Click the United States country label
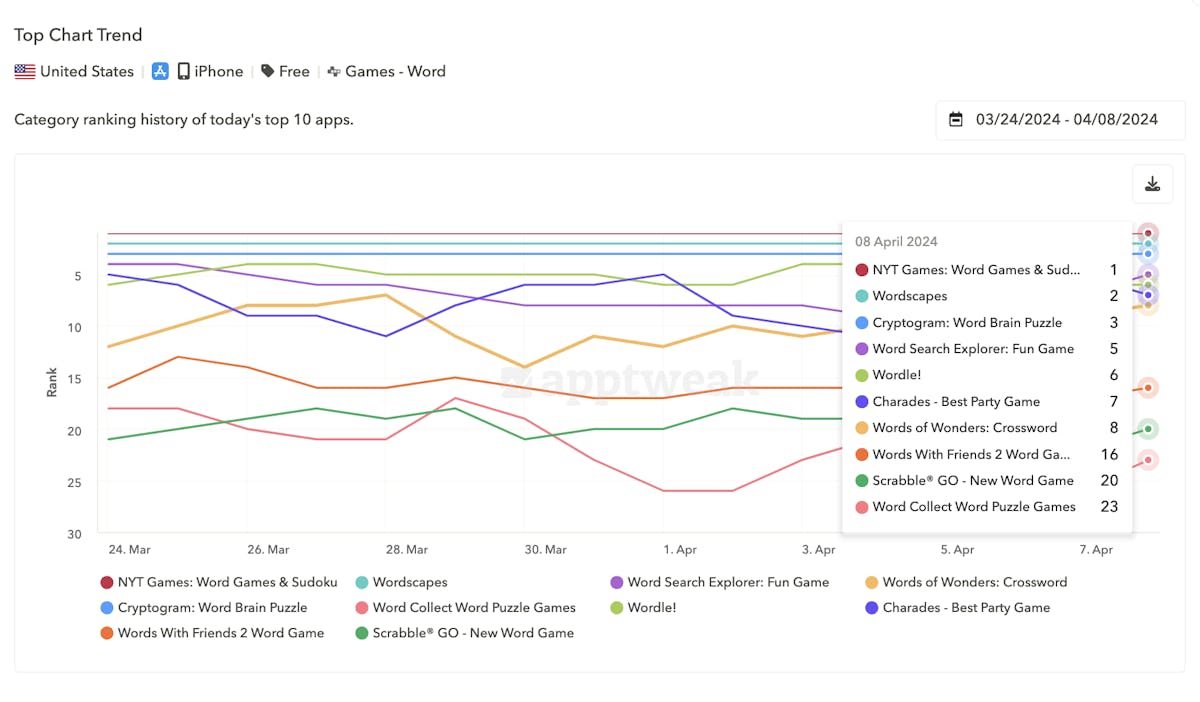Image resolution: width=1200 pixels, height=702 pixels. 87,72
